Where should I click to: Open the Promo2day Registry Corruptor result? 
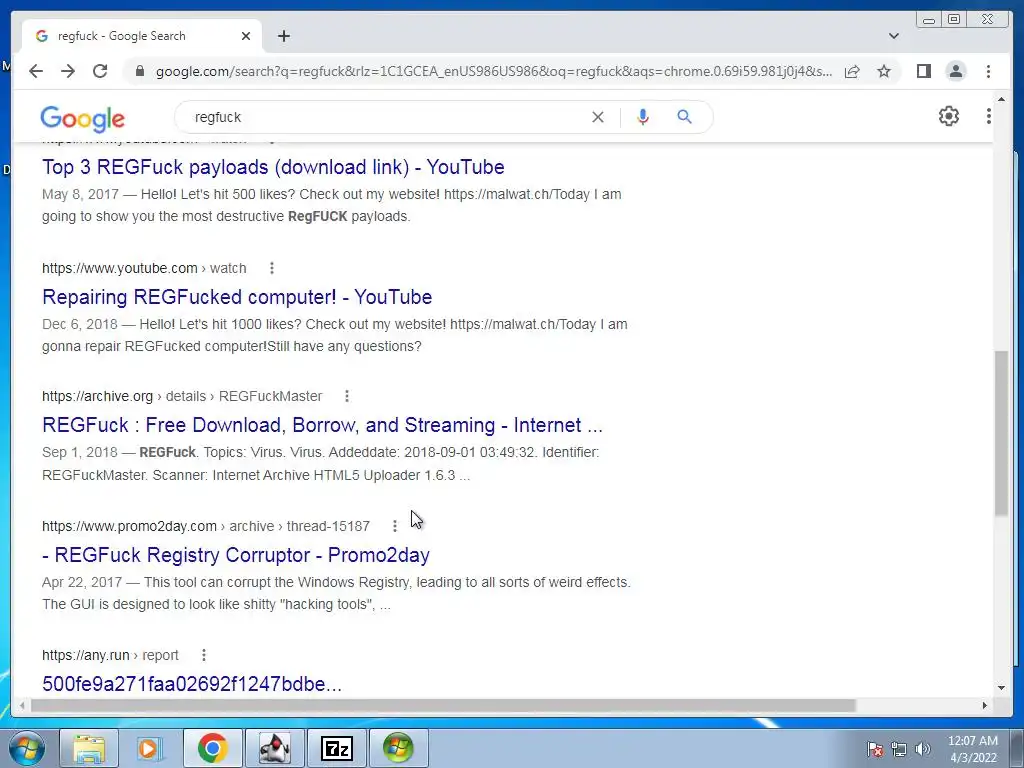[236, 555]
